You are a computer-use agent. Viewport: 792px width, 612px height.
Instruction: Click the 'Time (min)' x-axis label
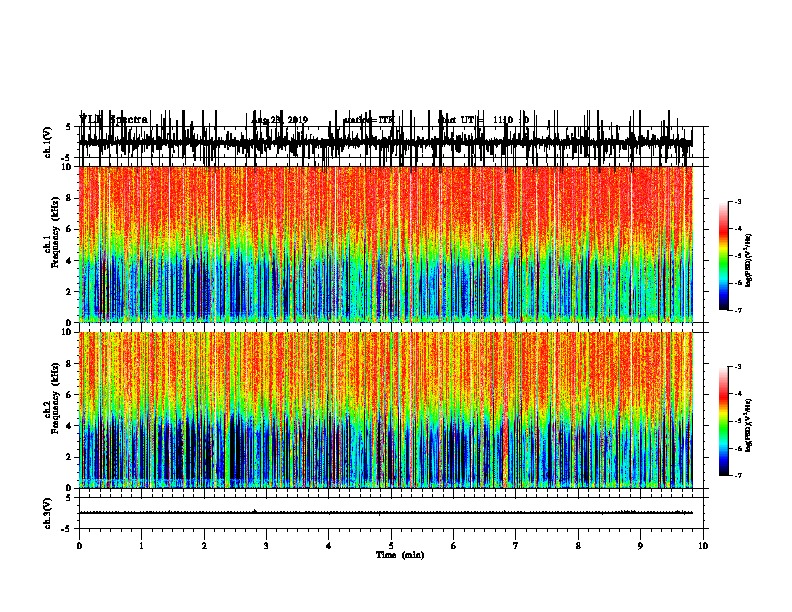pyautogui.click(x=400, y=555)
